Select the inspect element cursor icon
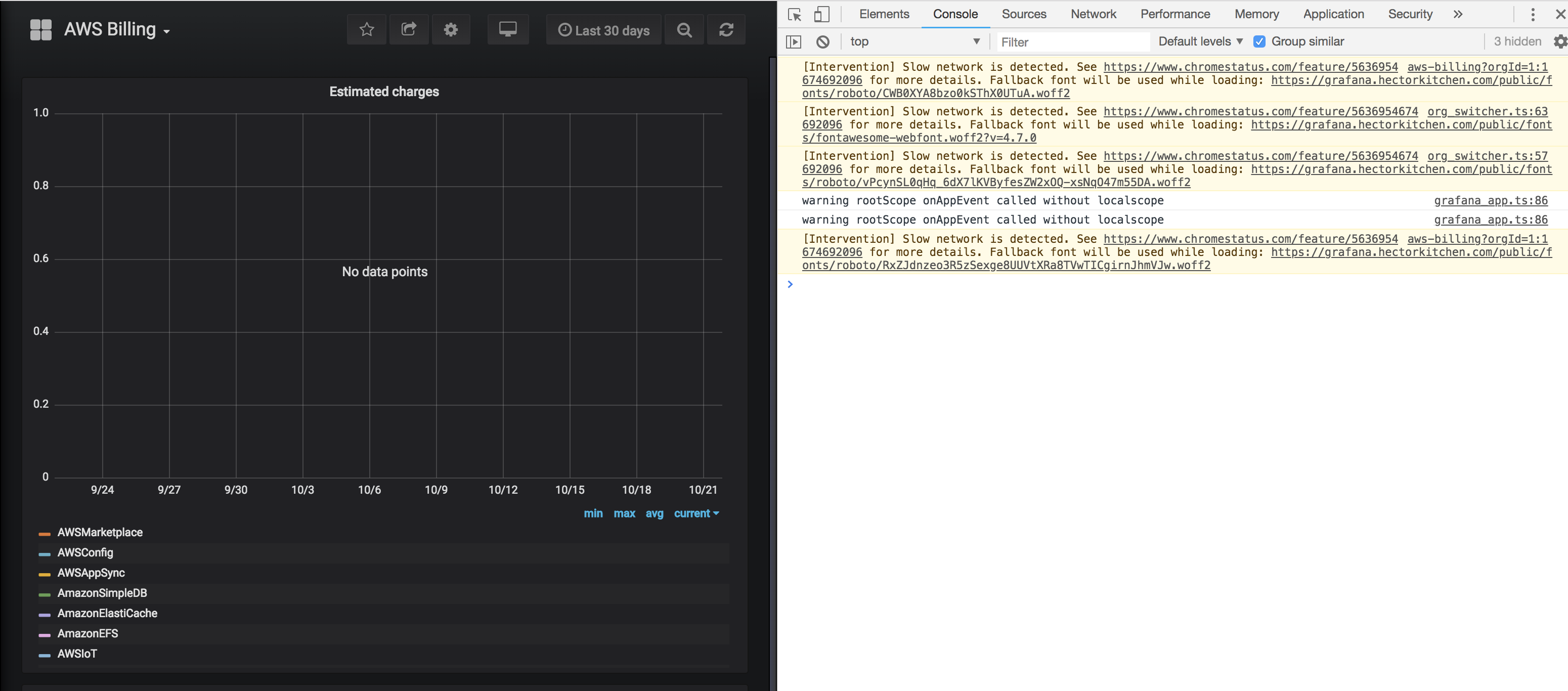 [794, 14]
